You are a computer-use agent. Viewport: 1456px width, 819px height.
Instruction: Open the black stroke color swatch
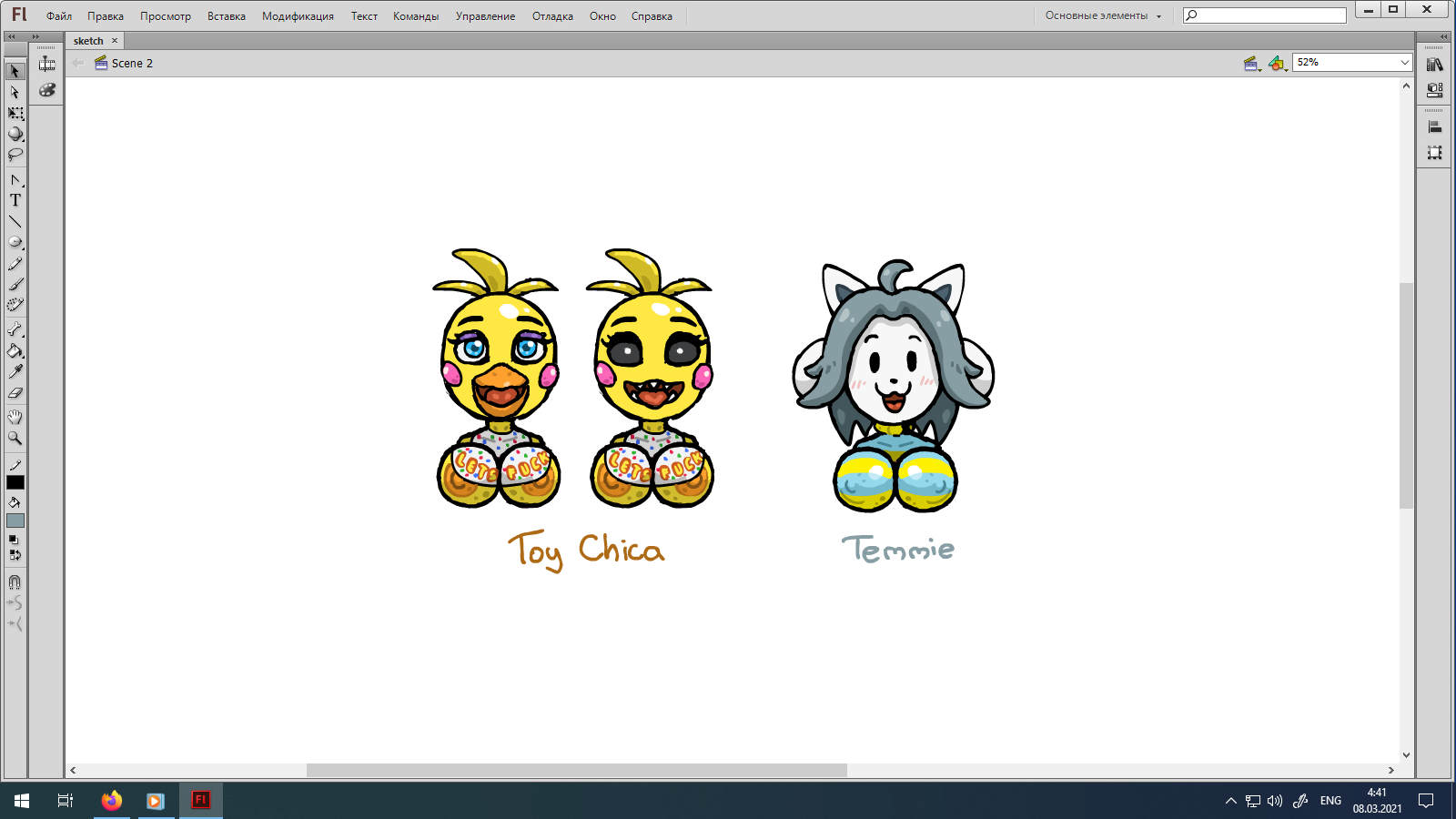click(15, 482)
